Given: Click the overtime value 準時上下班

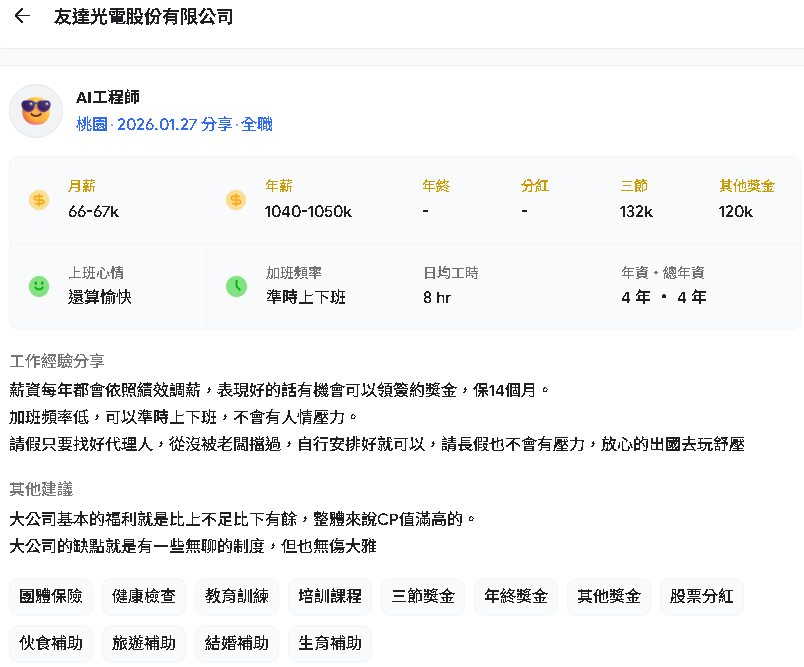Looking at the screenshot, I should click(x=306, y=297).
